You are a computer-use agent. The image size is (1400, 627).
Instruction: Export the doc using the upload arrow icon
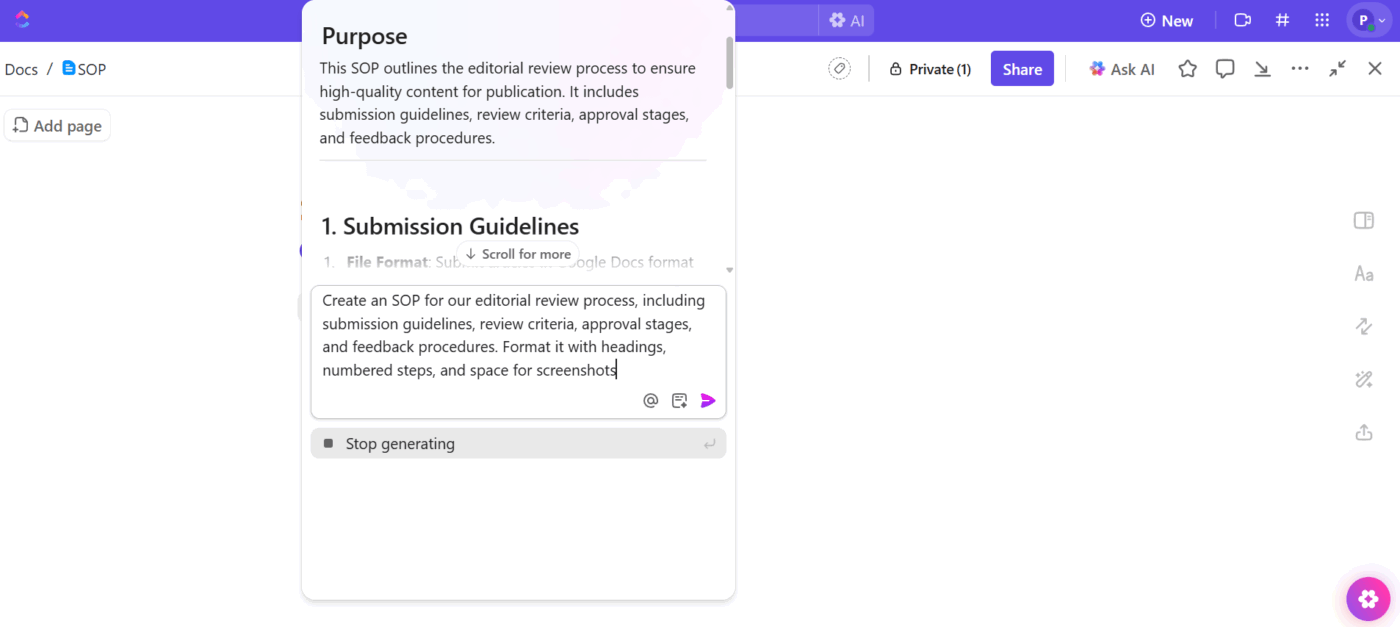pos(1363,432)
